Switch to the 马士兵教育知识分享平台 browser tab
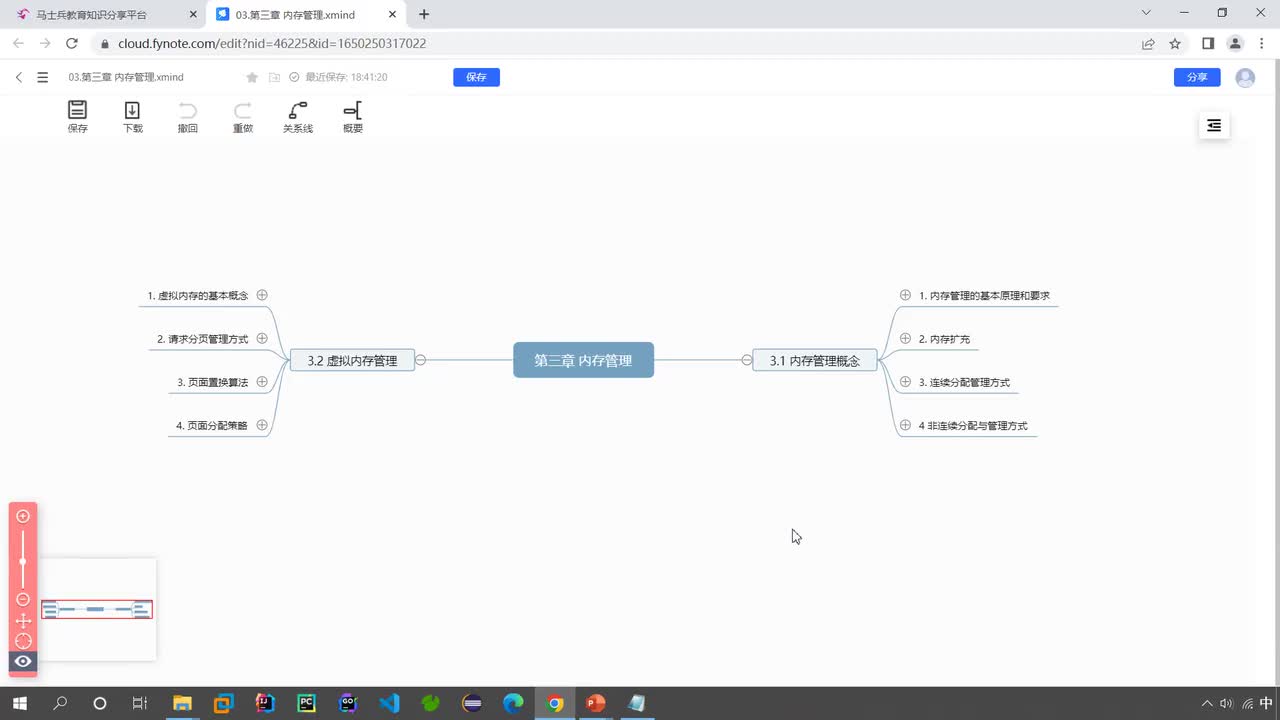This screenshot has height=720, width=1280. [103, 14]
